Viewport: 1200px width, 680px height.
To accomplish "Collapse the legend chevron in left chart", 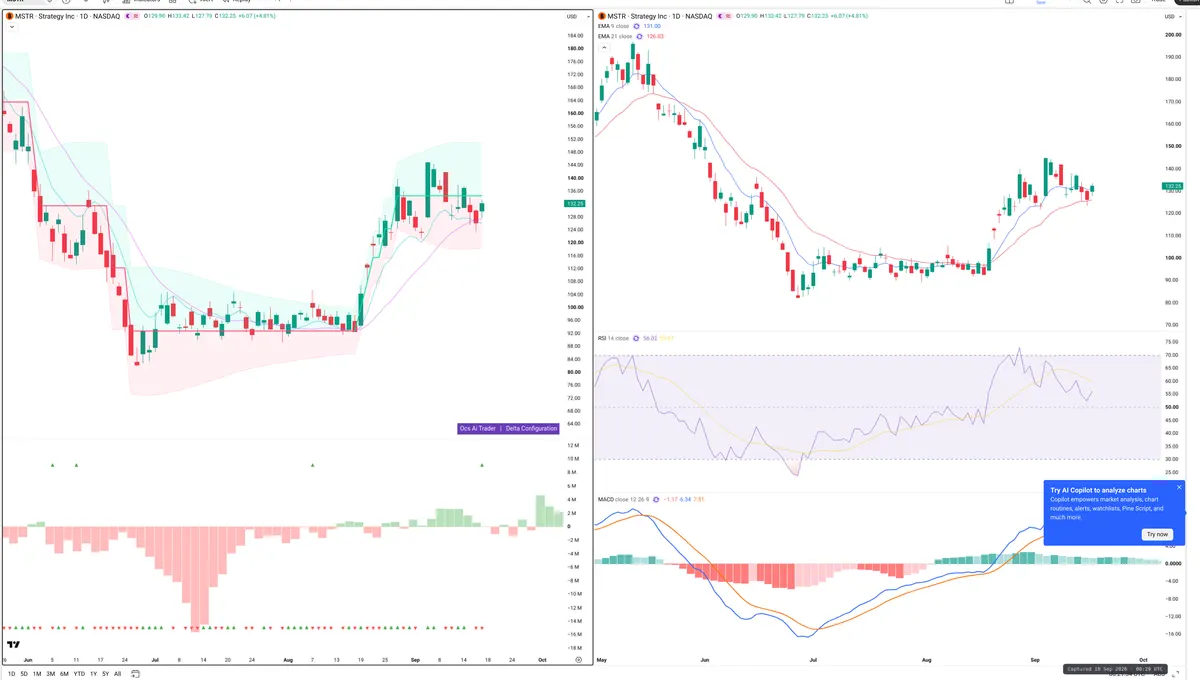I will (x=12, y=27).
